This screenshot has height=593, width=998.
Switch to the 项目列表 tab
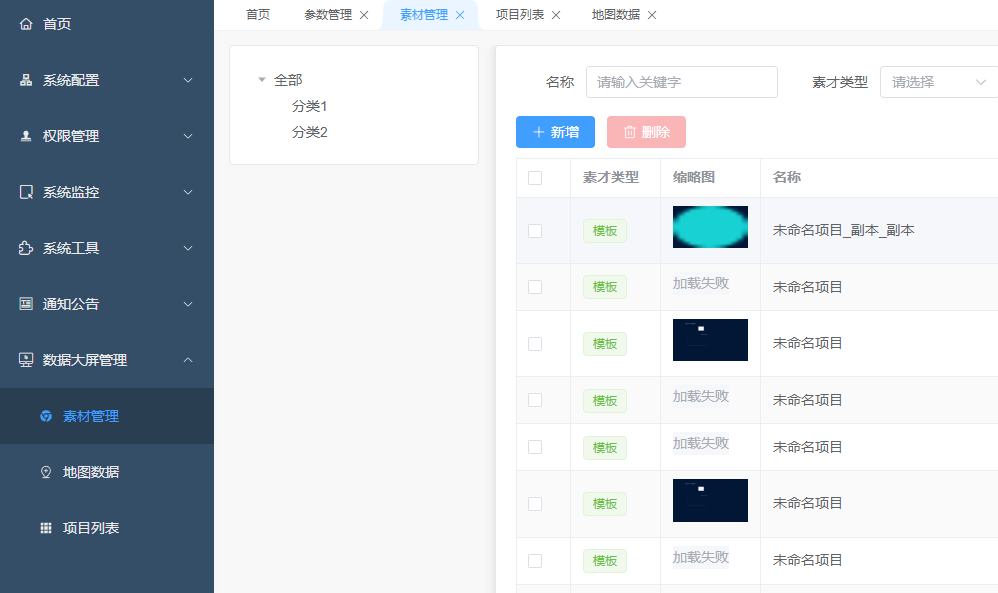coord(520,15)
